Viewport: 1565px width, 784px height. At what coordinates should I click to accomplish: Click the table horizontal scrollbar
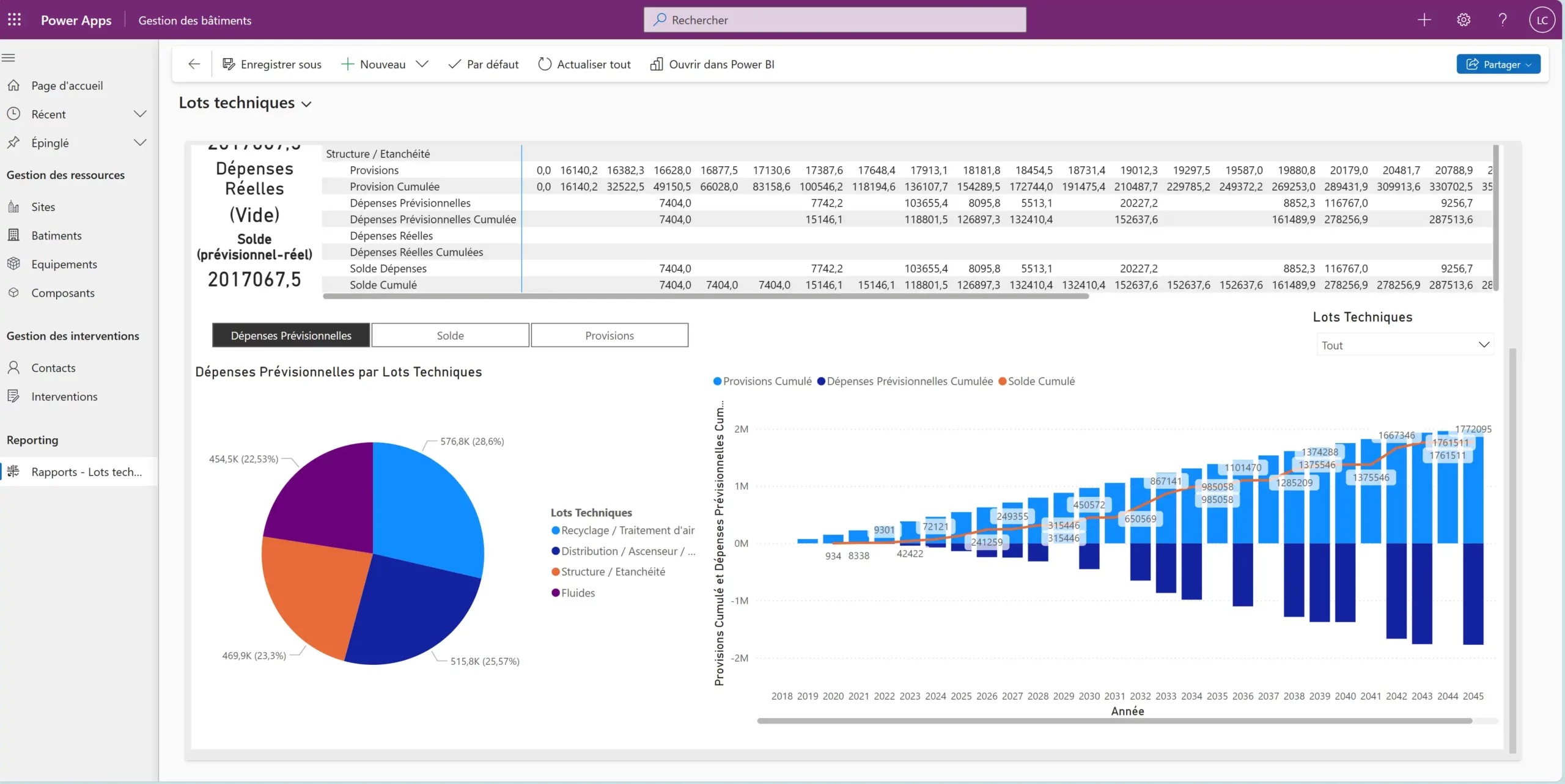click(x=705, y=296)
